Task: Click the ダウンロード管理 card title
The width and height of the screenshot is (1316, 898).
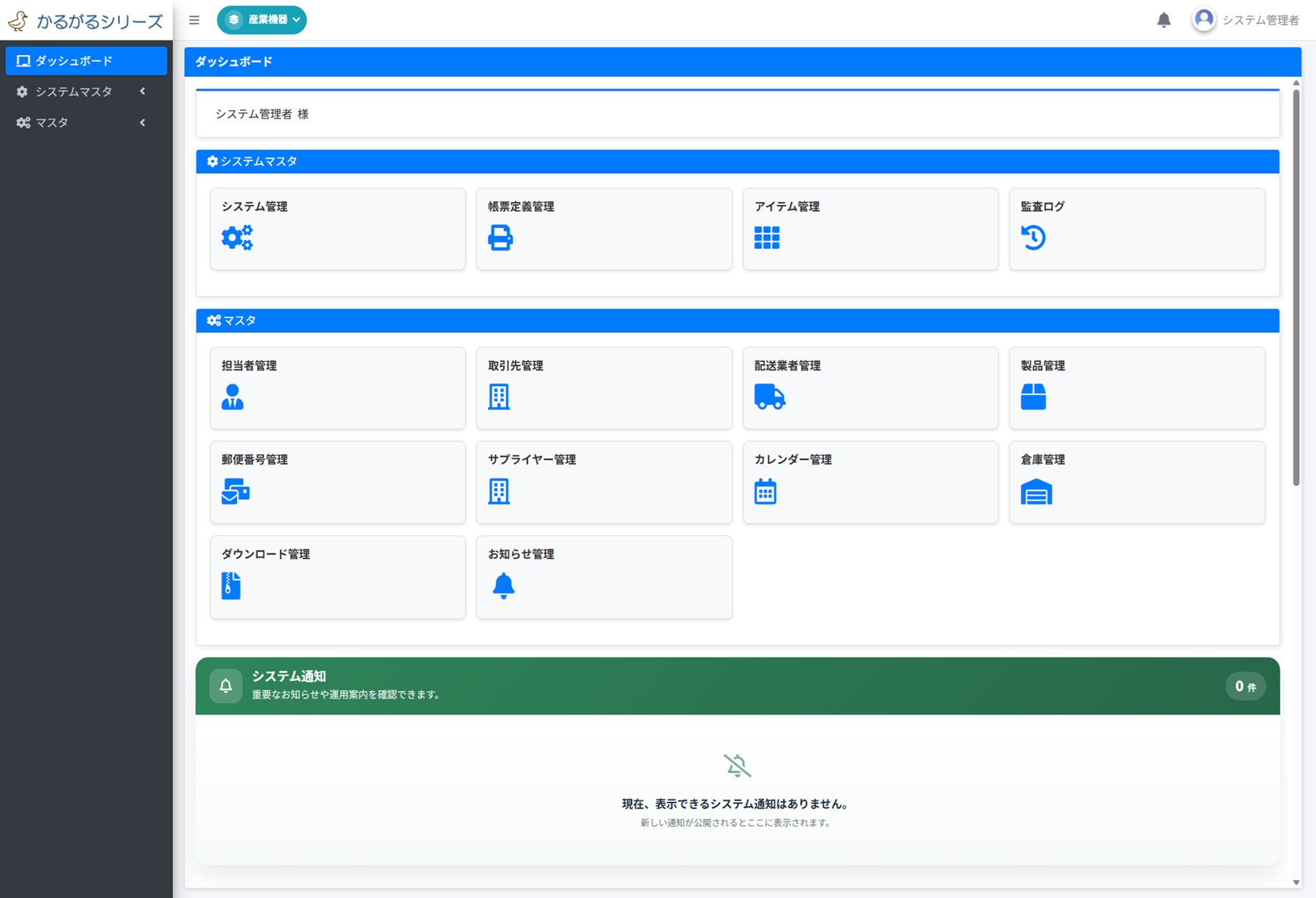Action: click(x=266, y=554)
